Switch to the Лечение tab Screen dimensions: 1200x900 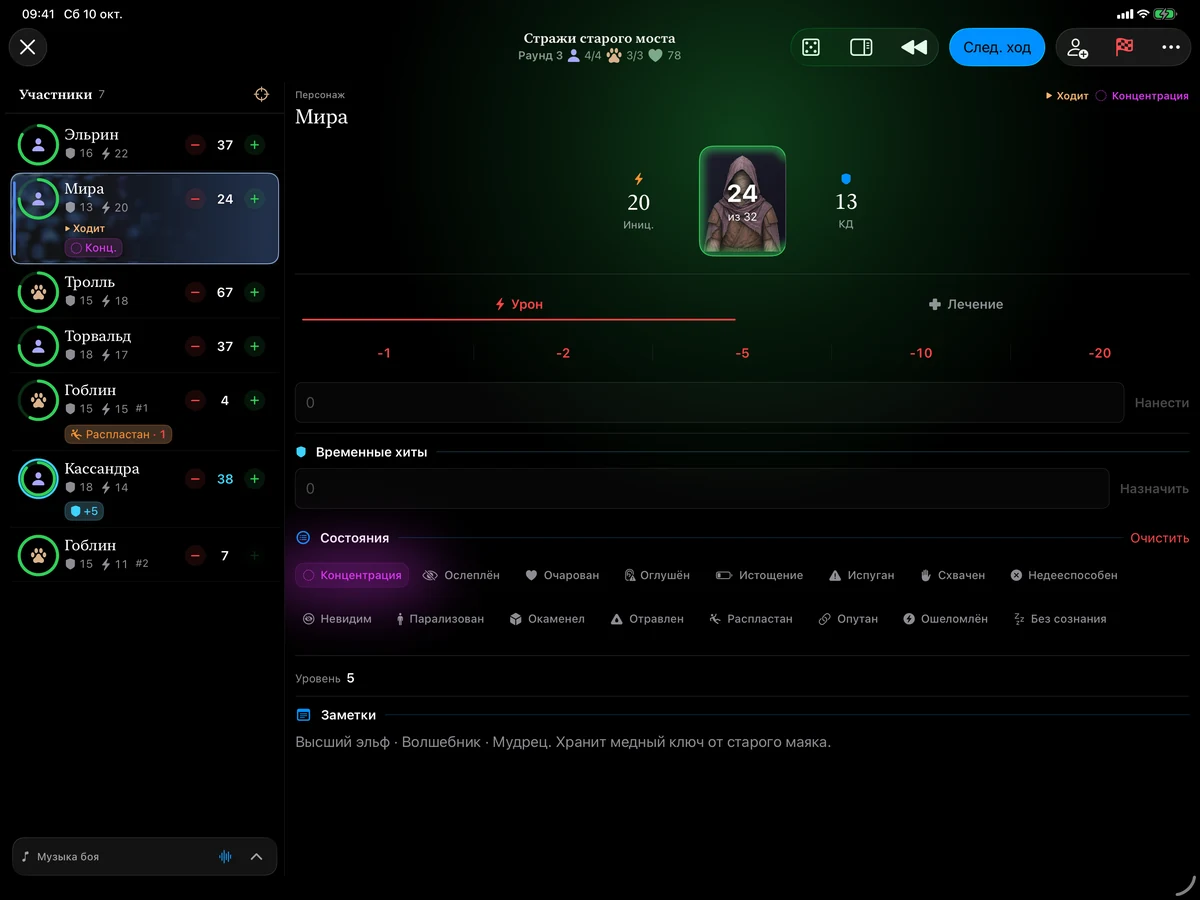coord(966,304)
